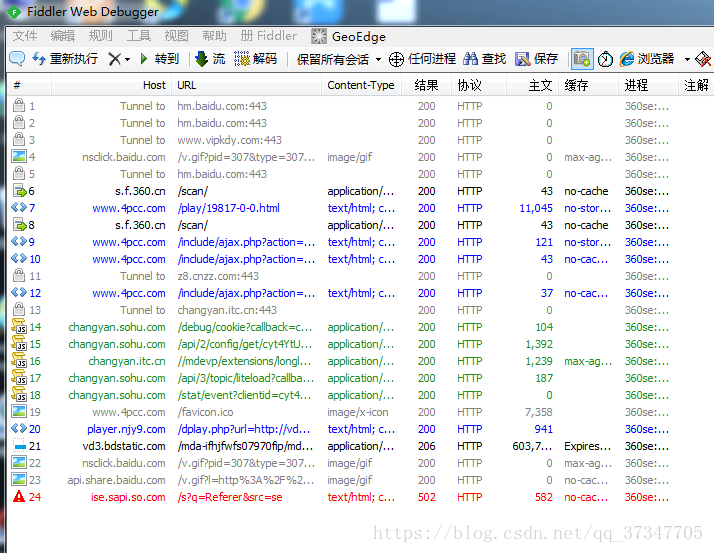This screenshot has width=714, height=553.
Task: Sort by the Host column header
Action: click(x=112, y=85)
